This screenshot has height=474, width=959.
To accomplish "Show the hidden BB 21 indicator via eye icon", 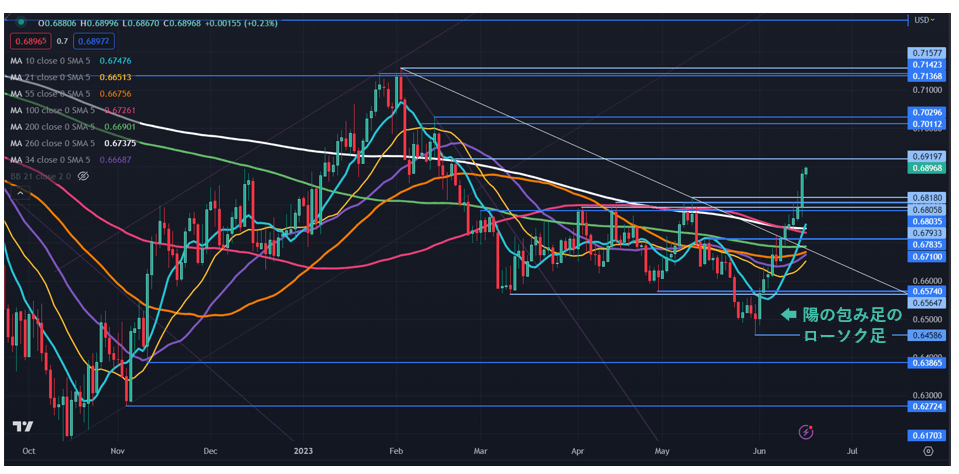I will pos(84,176).
